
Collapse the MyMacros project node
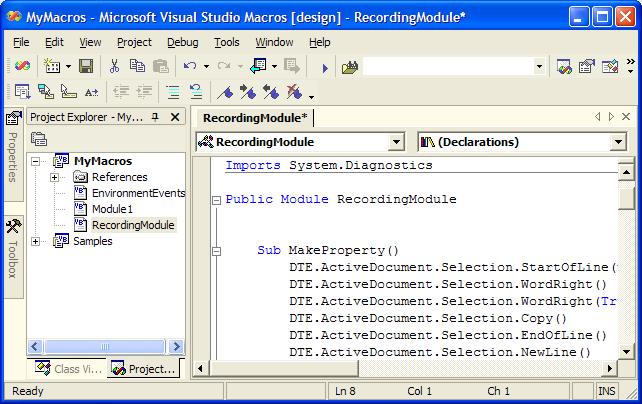[36, 161]
